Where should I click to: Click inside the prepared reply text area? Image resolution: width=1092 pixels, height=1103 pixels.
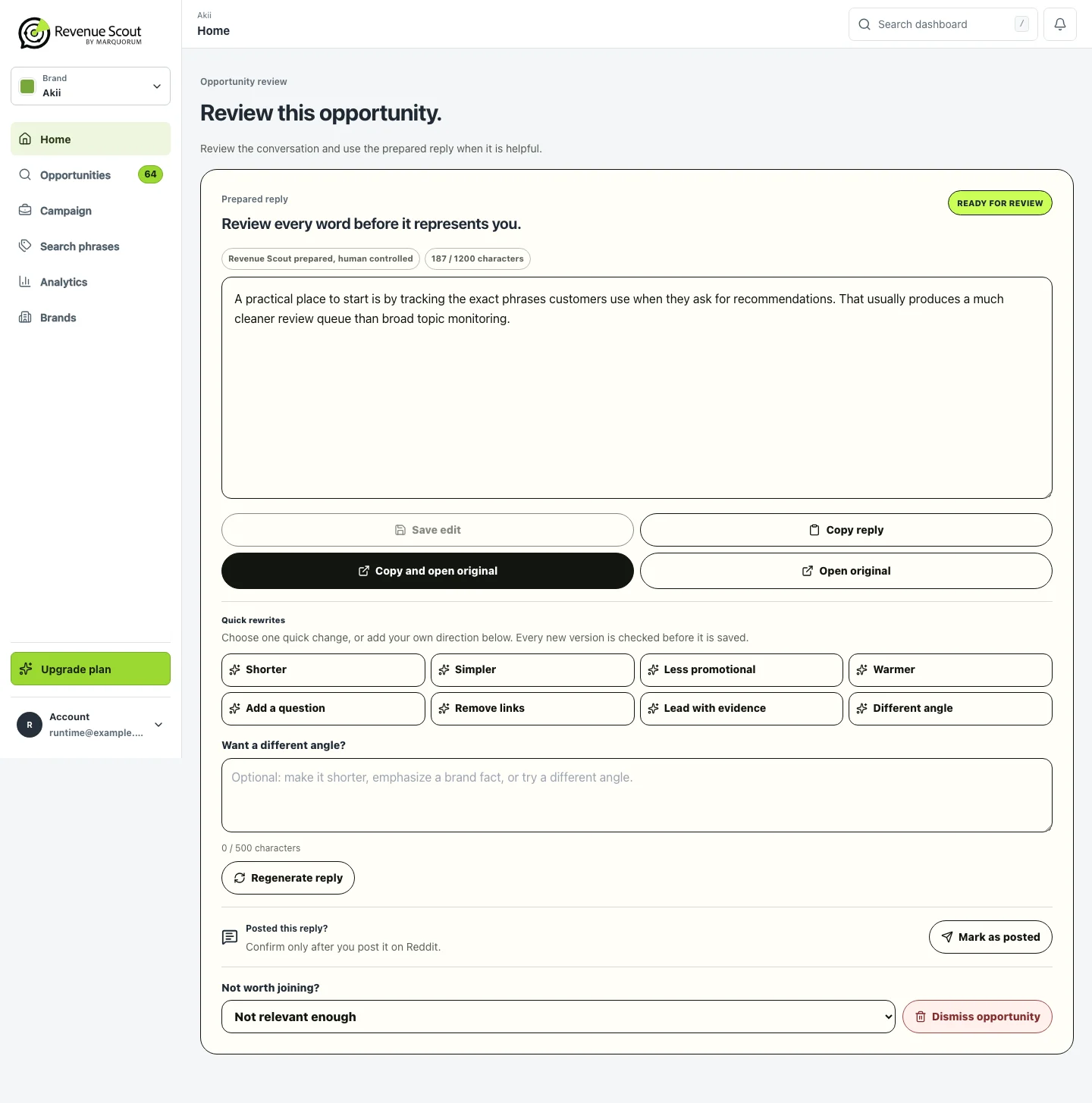click(637, 387)
